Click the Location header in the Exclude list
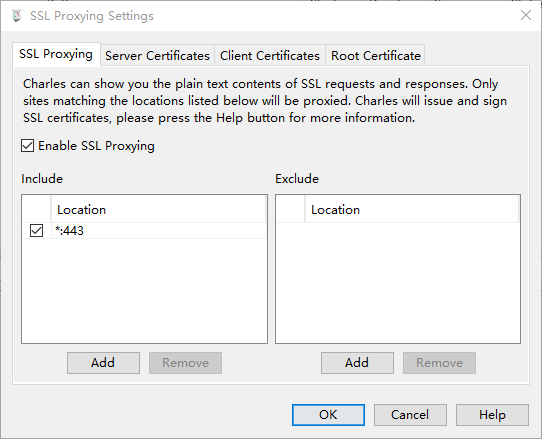Screen dimensions: 542x439 coord(412,210)
